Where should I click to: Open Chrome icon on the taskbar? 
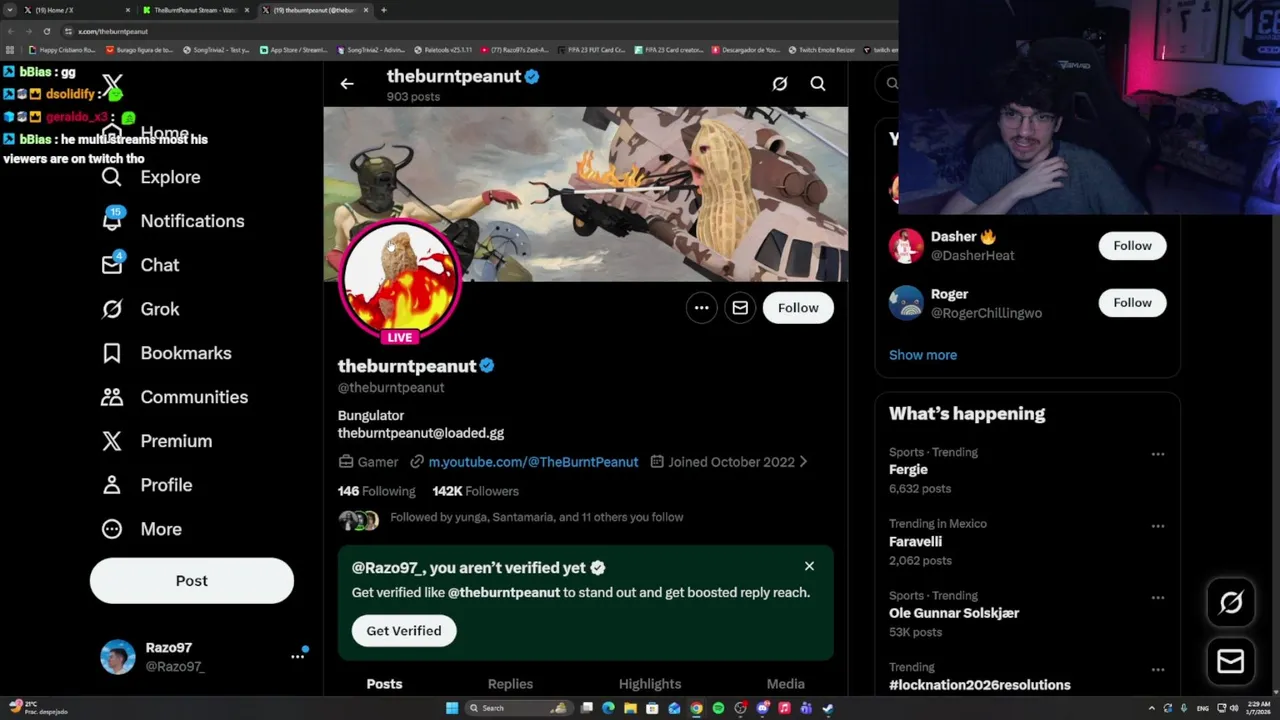pyautogui.click(x=696, y=708)
